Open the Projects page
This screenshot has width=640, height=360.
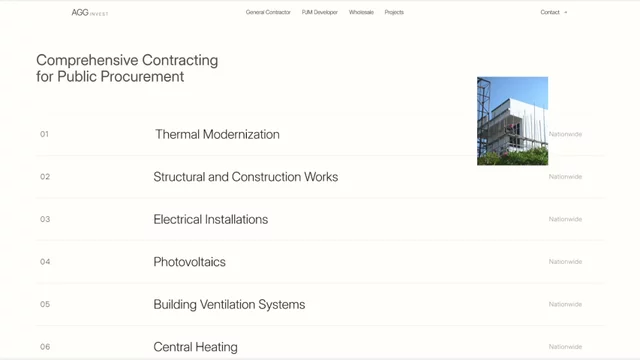point(394,12)
